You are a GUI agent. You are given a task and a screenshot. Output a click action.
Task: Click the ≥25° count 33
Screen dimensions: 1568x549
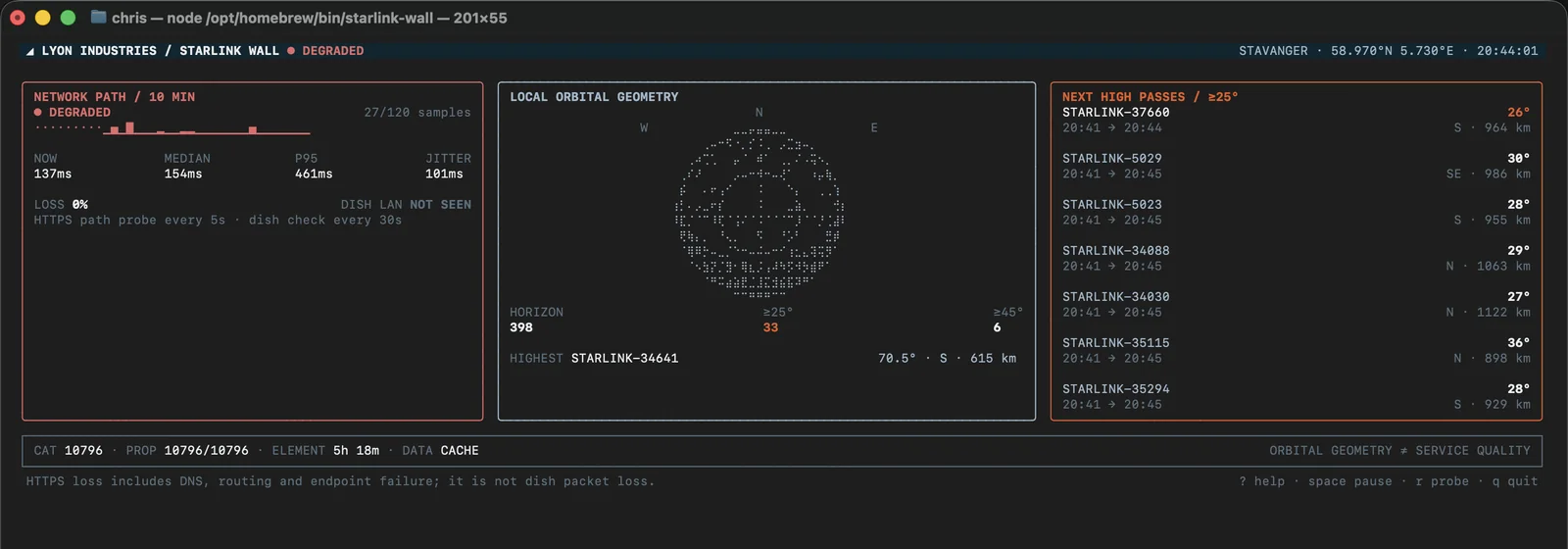770,328
